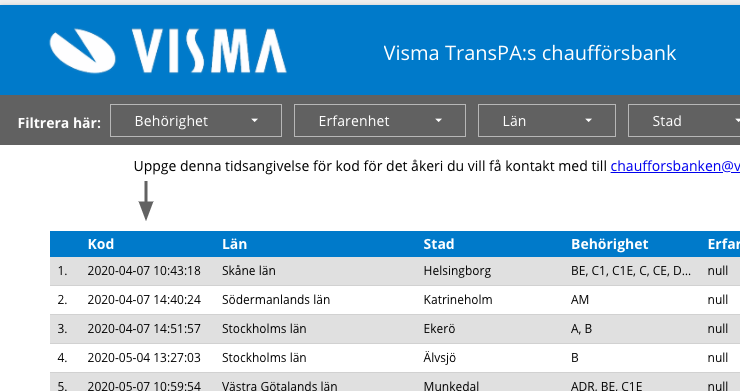Click the Stad column header
The width and height of the screenshot is (740, 391).
click(439, 244)
